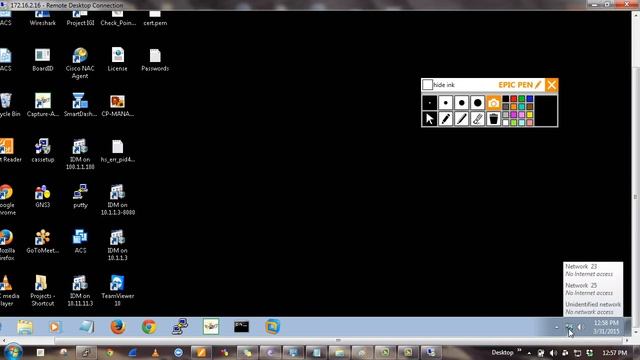Click VLC cone icon on local taskbar
Image resolution: width=640 pixels, height=360 pixels.
point(155,353)
